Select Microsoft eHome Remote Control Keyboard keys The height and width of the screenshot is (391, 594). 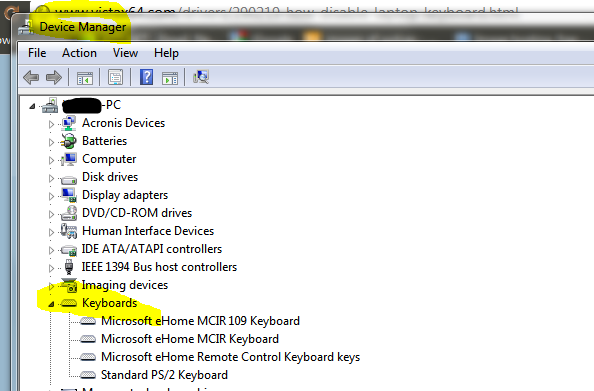click(x=230, y=357)
